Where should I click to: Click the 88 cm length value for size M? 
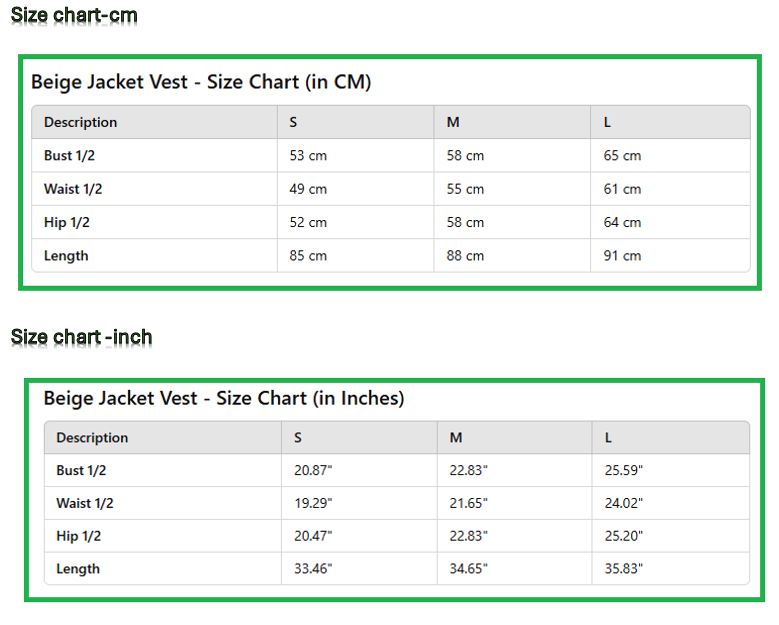[x=465, y=255]
